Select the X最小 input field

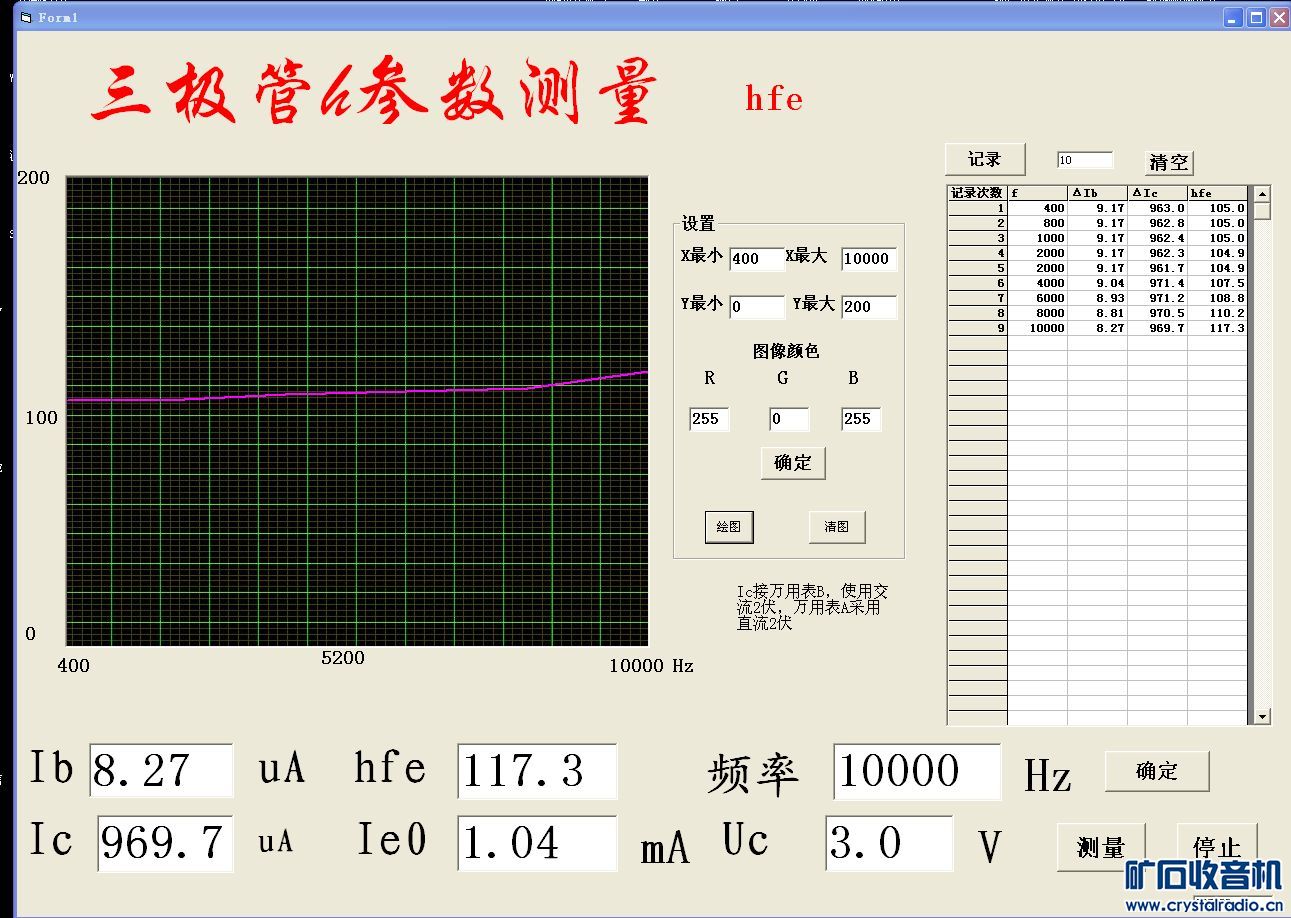756,259
